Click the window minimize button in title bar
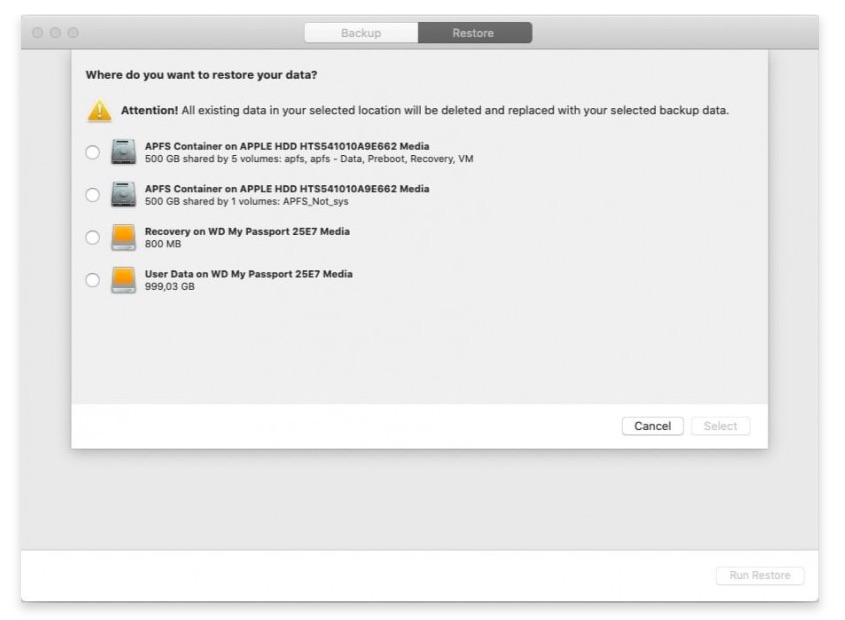 point(56,33)
